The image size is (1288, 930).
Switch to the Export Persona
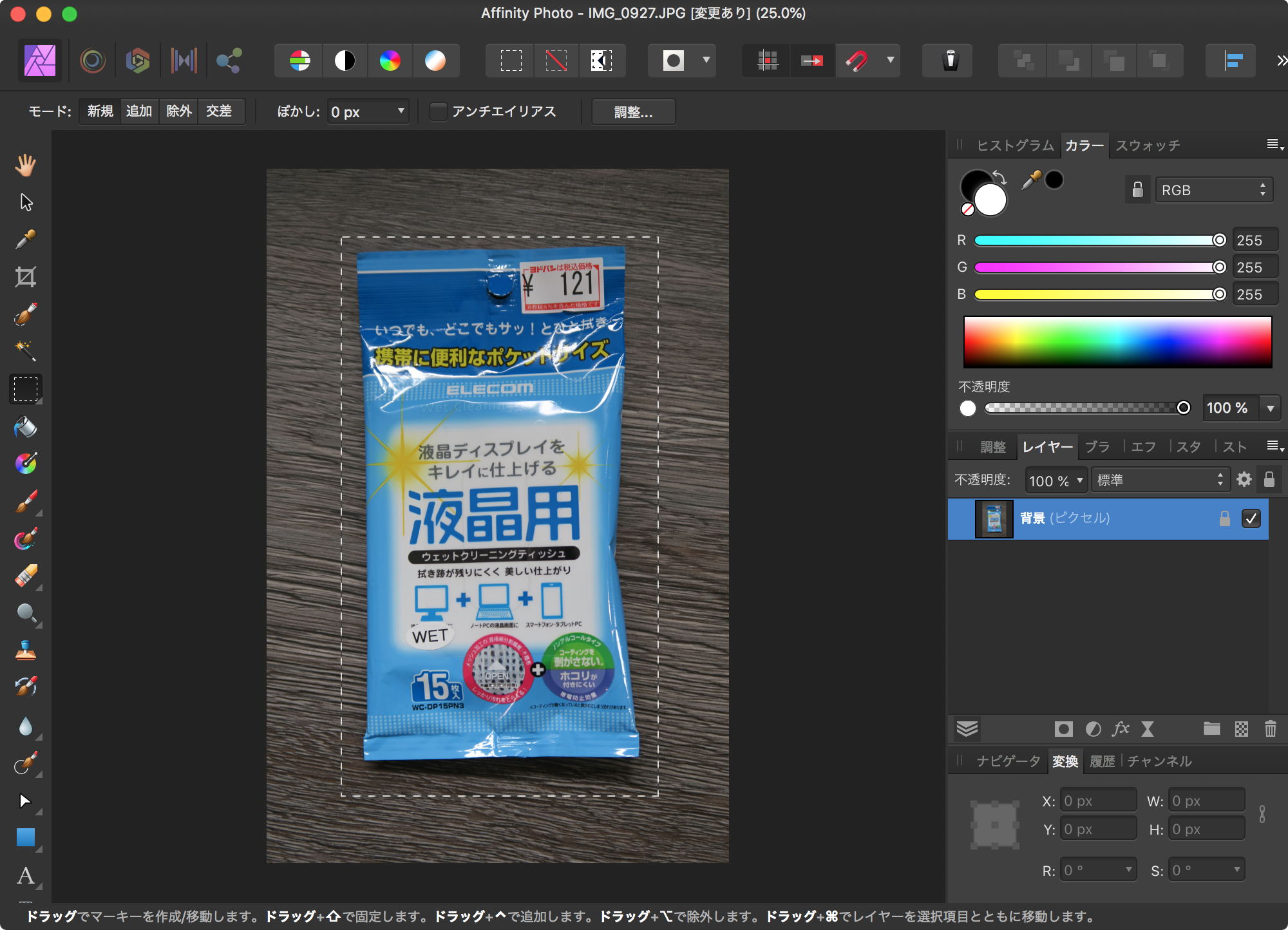229,61
